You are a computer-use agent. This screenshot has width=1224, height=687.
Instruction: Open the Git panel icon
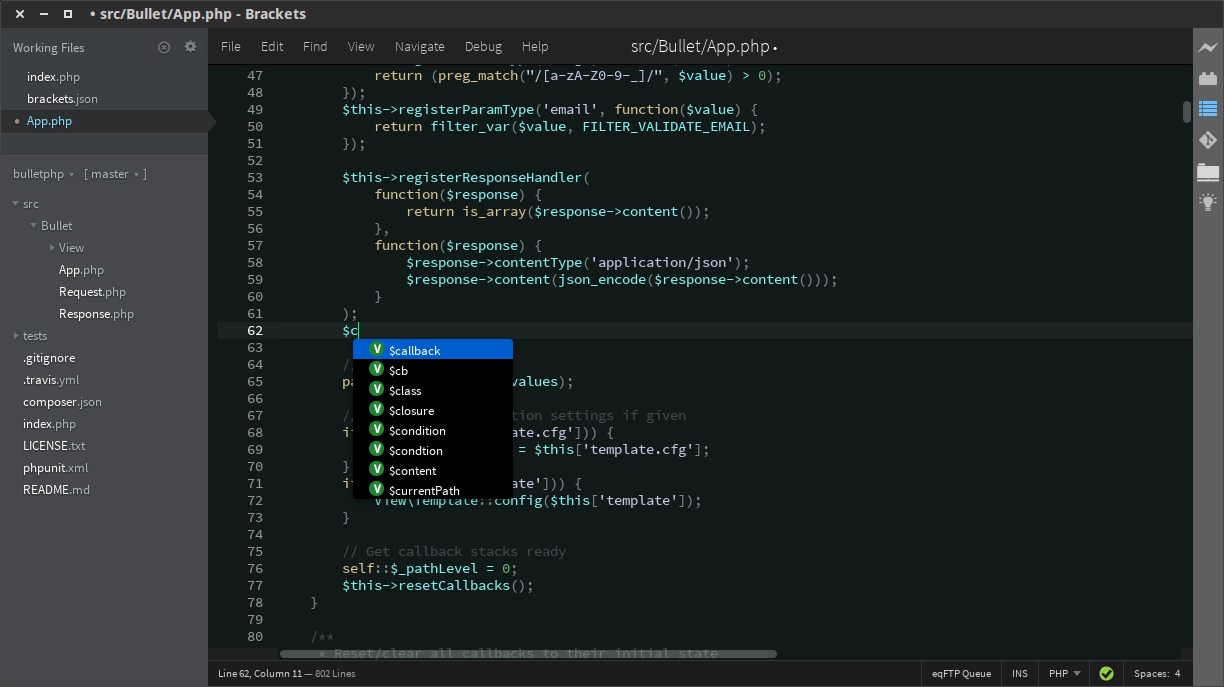point(1208,141)
